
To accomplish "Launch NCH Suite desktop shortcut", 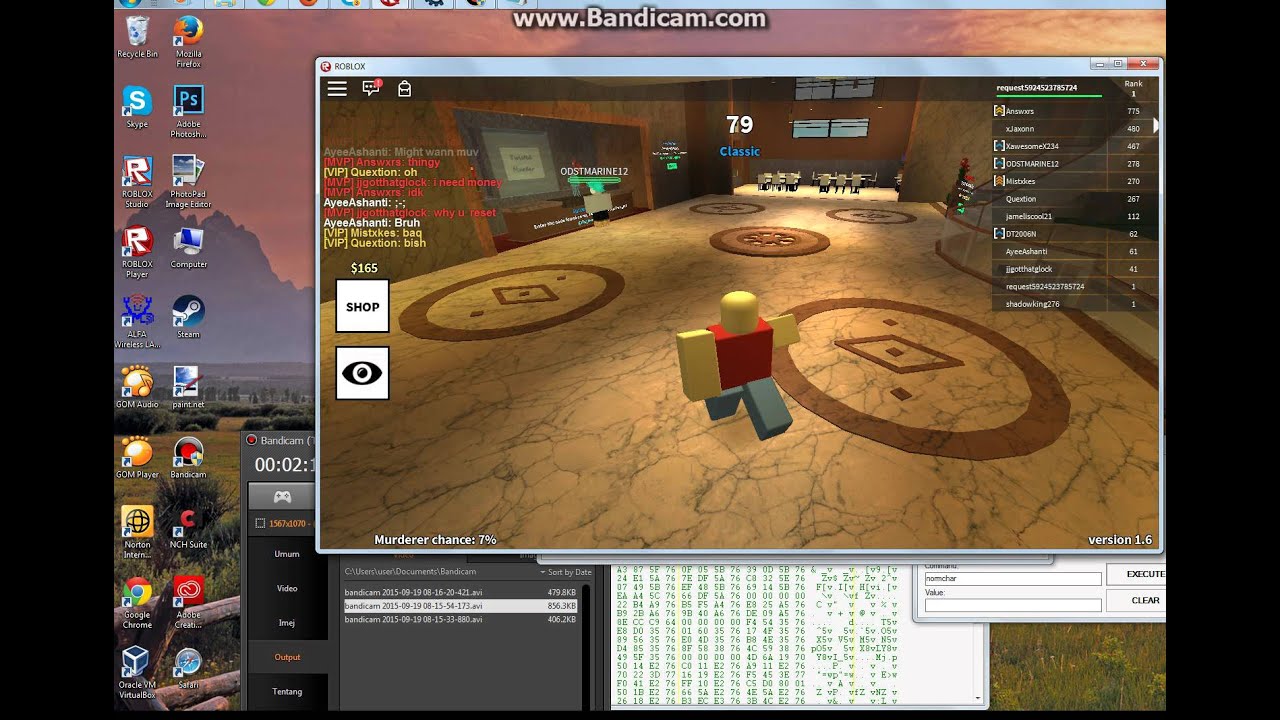I will [188, 527].
